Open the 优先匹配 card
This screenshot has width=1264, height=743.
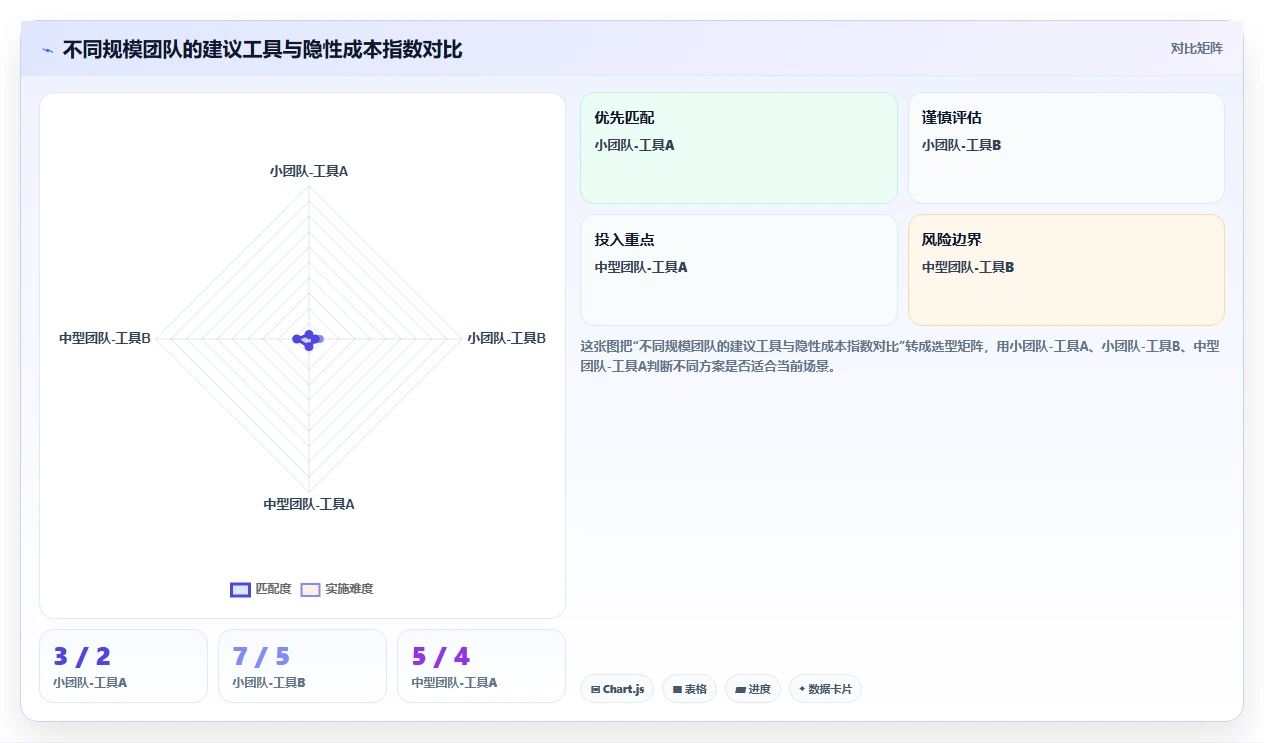tap(739, 148)
